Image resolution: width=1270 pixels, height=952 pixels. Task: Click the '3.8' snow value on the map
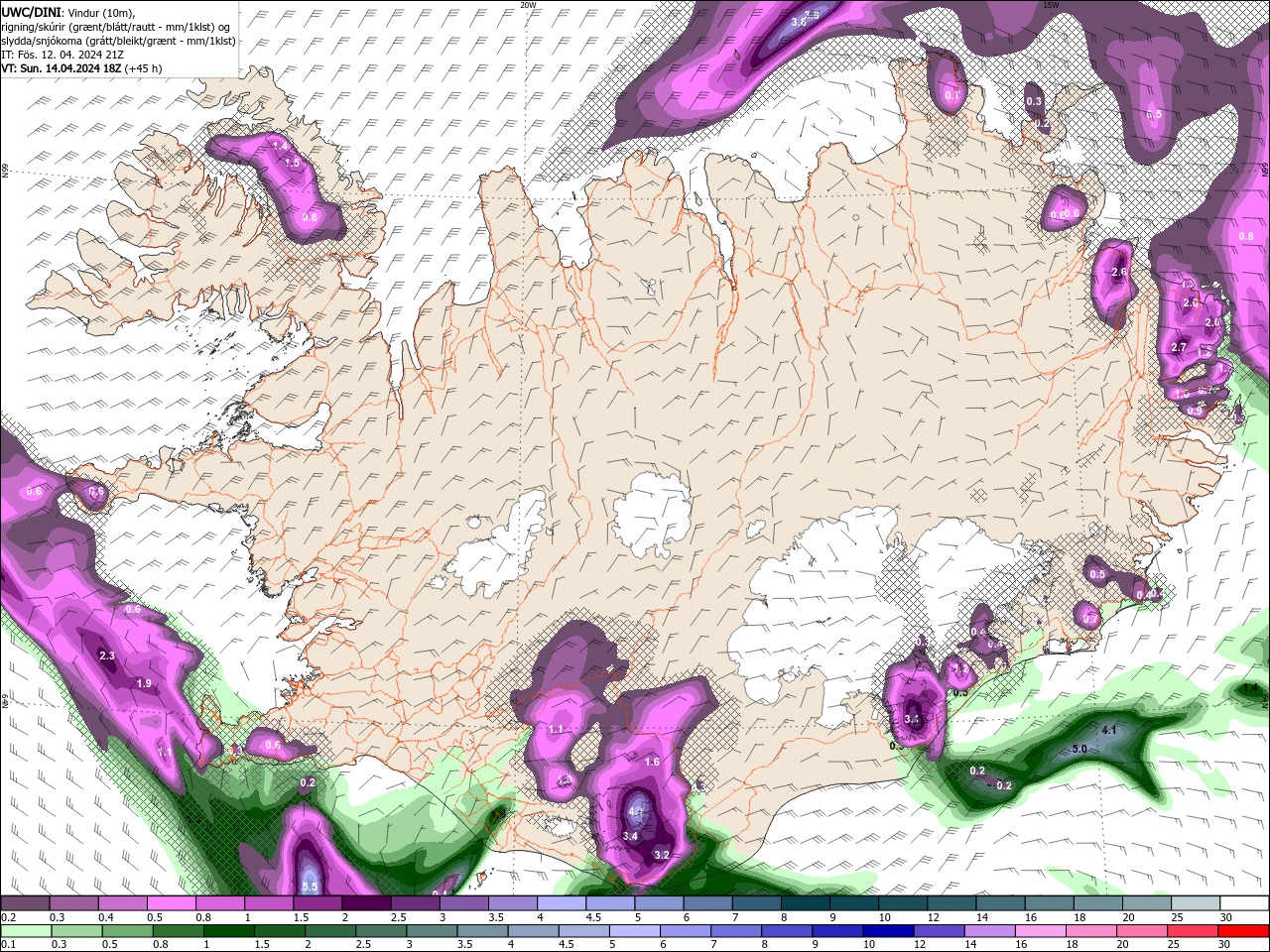[x=799, y=22]
